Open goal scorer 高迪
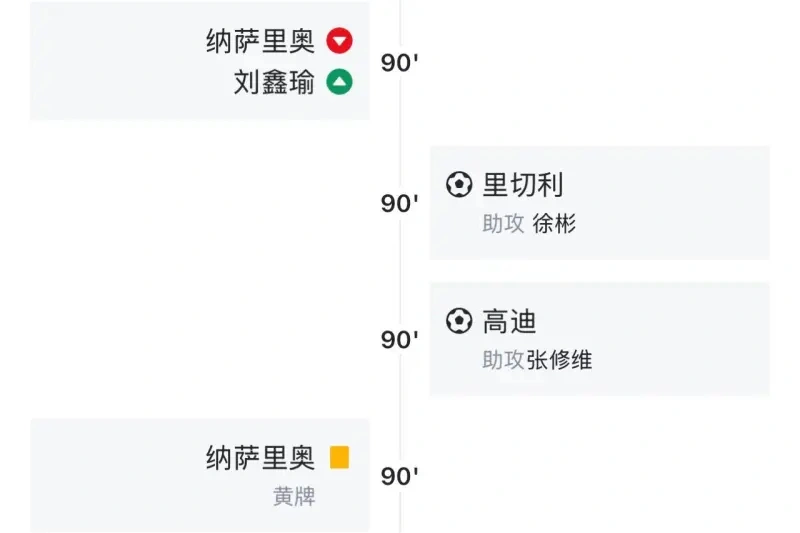 click(x=509, y=321)
